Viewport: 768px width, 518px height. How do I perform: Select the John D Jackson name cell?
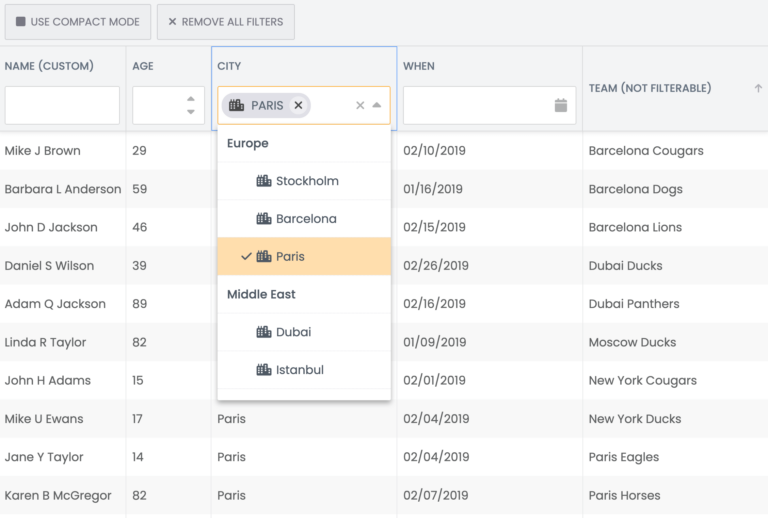pos(63,227)
